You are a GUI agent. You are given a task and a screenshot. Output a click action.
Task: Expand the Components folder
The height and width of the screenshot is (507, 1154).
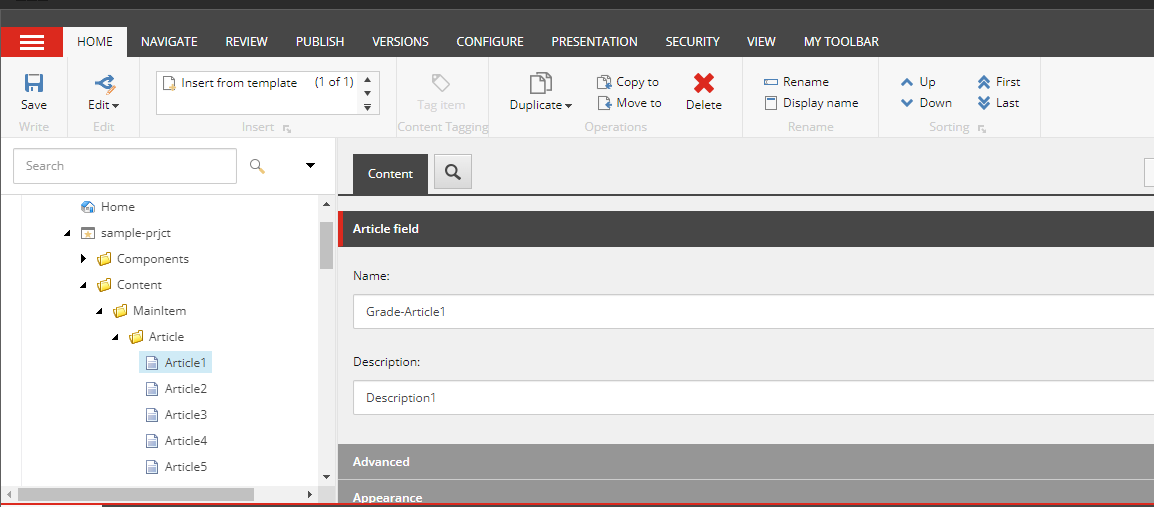[83, 259]
